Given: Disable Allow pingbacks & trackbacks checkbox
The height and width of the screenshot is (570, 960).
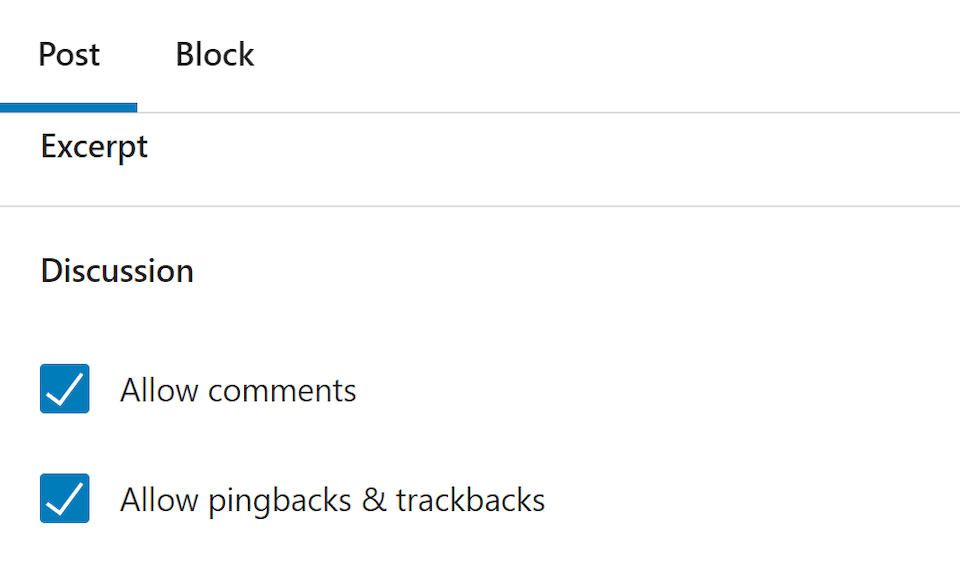Looking at the screenshot, I should pyautogui.click(x=65, y=498).
